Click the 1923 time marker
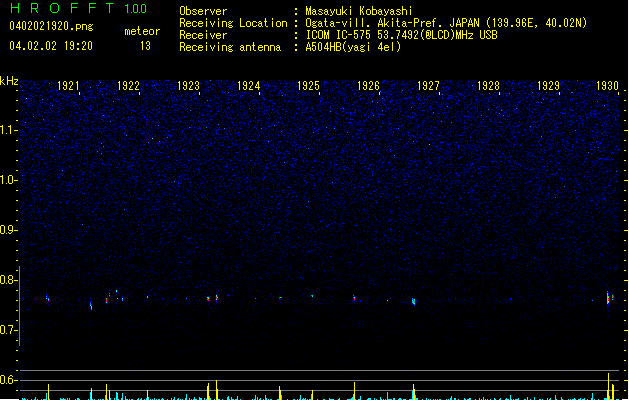This screenshot has width=629, height=400. point(188,86)
